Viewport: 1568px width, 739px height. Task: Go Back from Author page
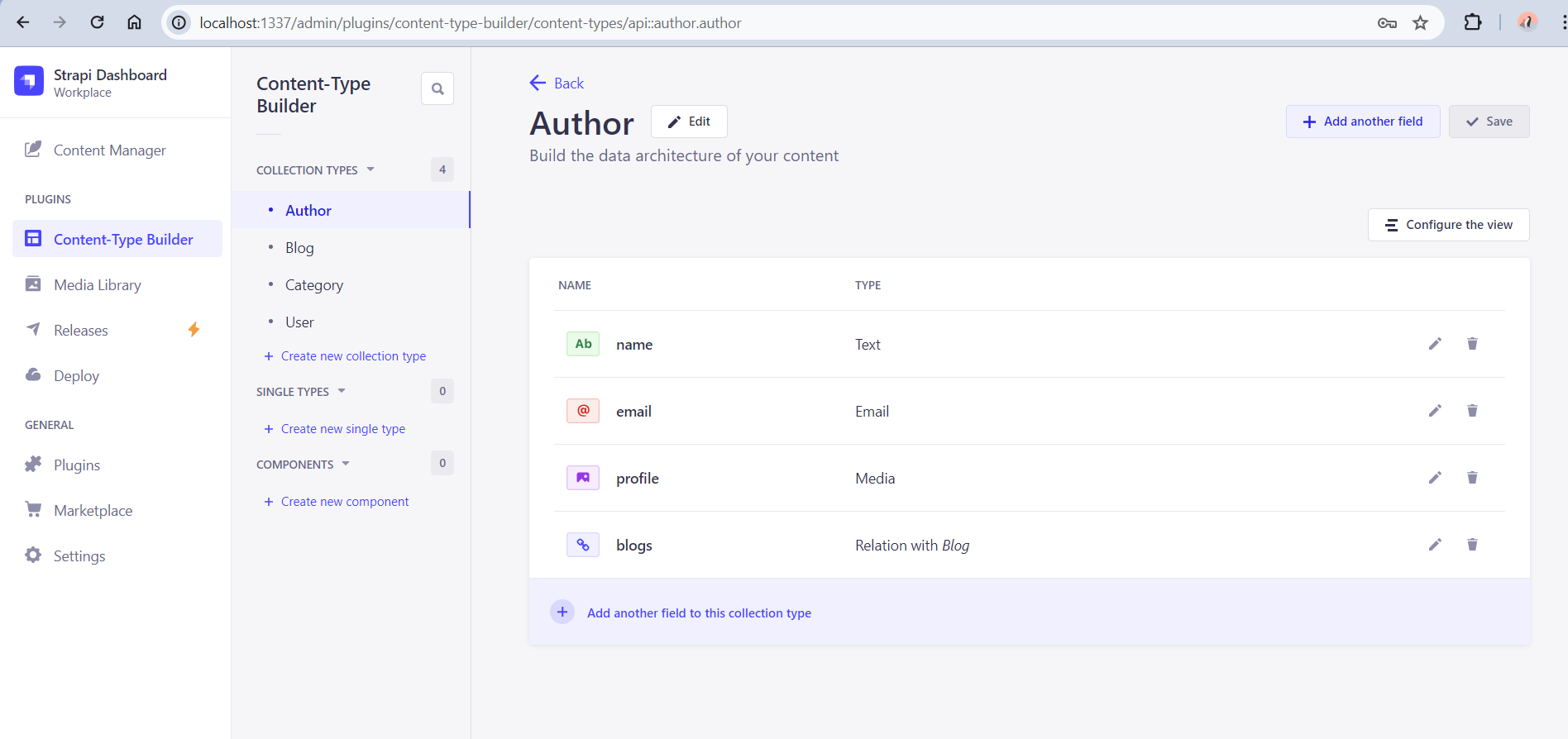coord(557,83)
